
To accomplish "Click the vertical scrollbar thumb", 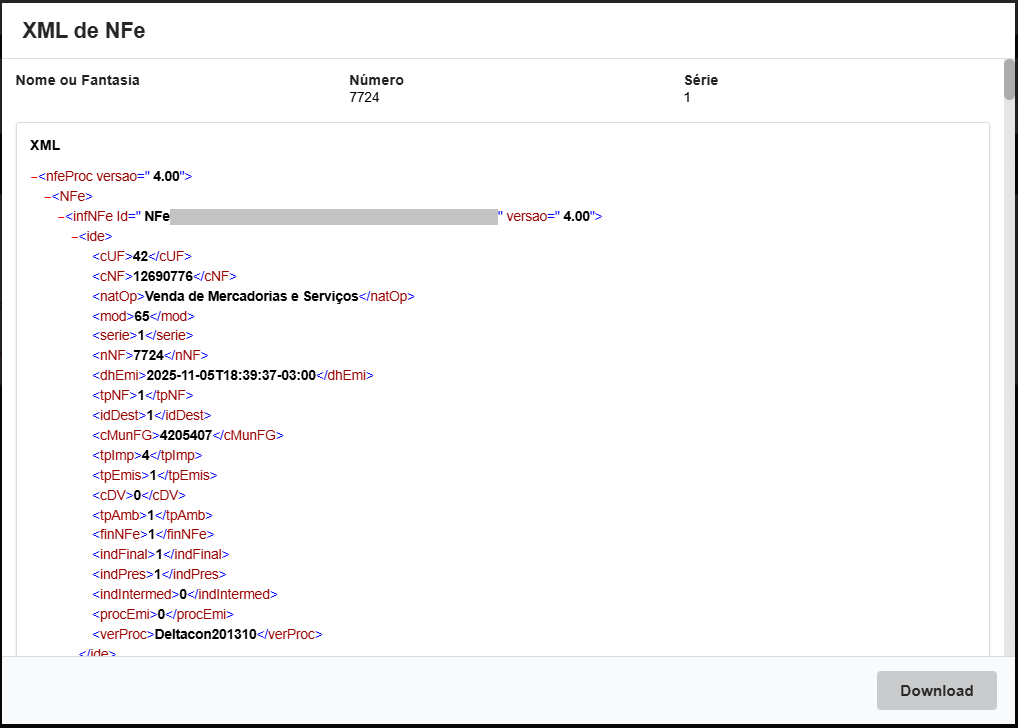I will point(1009,80).
